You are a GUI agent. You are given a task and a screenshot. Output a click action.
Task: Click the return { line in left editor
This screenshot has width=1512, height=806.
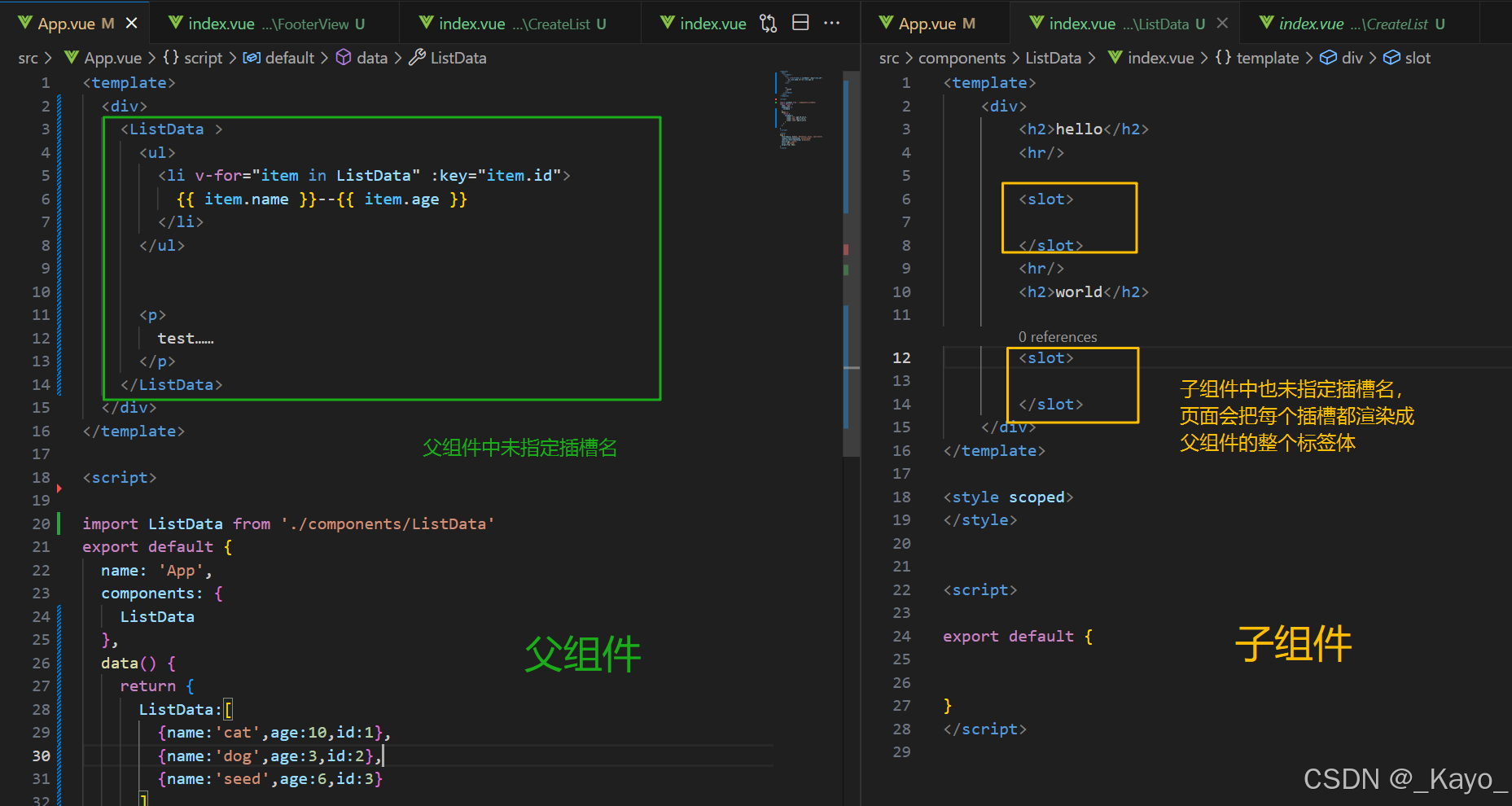[x=157, y=686]
